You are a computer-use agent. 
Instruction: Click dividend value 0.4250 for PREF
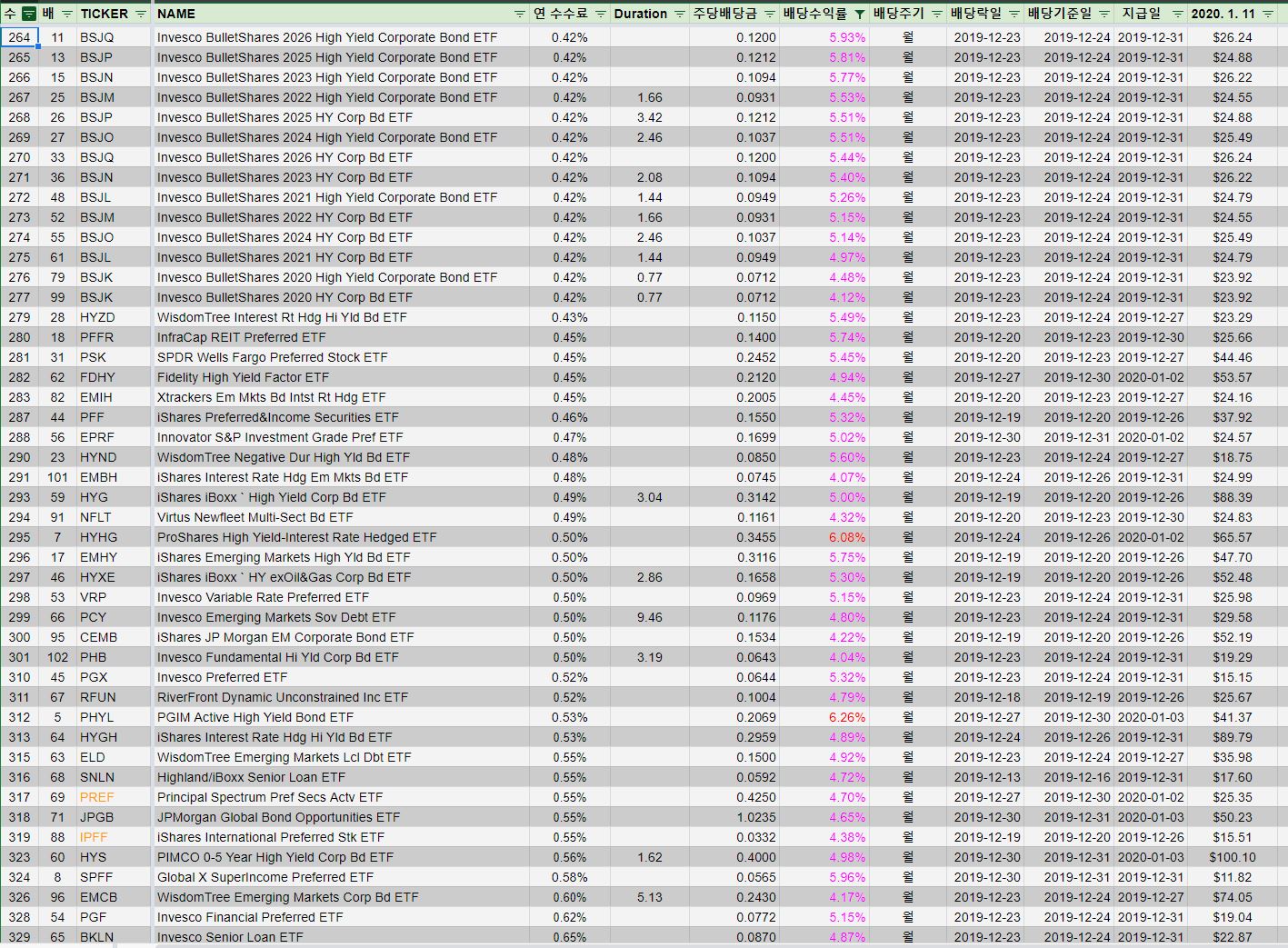coord(734,797)
